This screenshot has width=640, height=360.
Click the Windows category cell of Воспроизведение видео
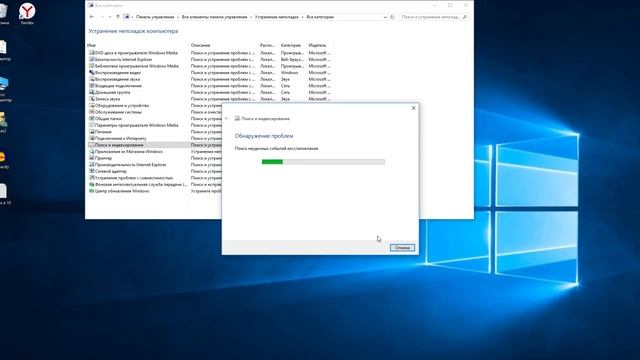pos(289,73)
